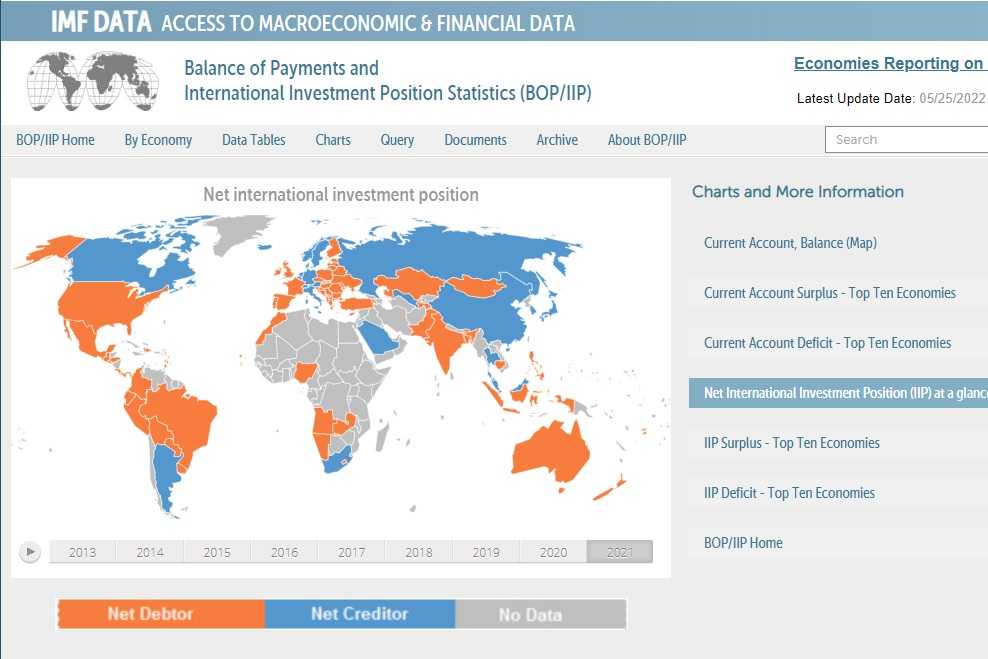The height and width of the screenshot is (659, 988).
Task: Select year 2013 on the timeline
Action: click(x=82, y=552)
